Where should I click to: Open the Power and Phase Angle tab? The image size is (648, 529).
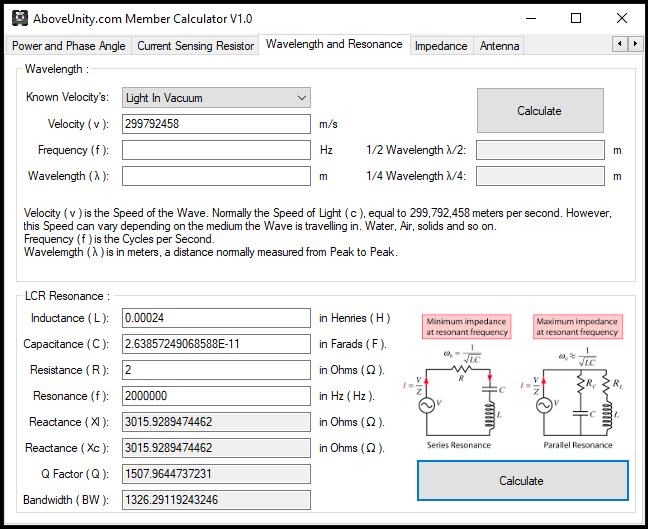click(x=69, y=45)
